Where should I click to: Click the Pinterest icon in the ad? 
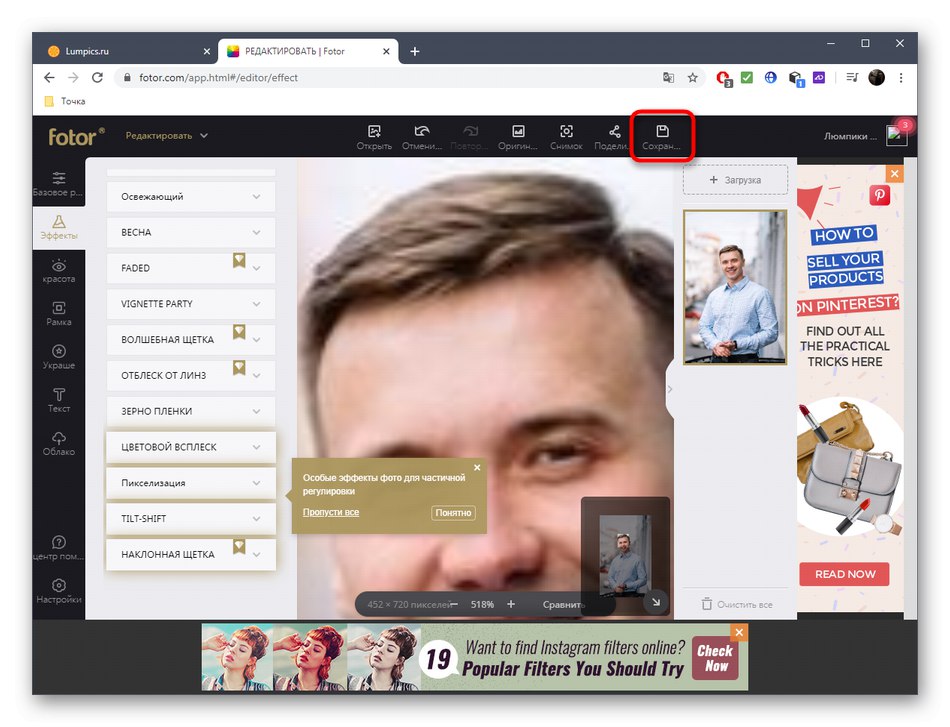coord(880,195)
